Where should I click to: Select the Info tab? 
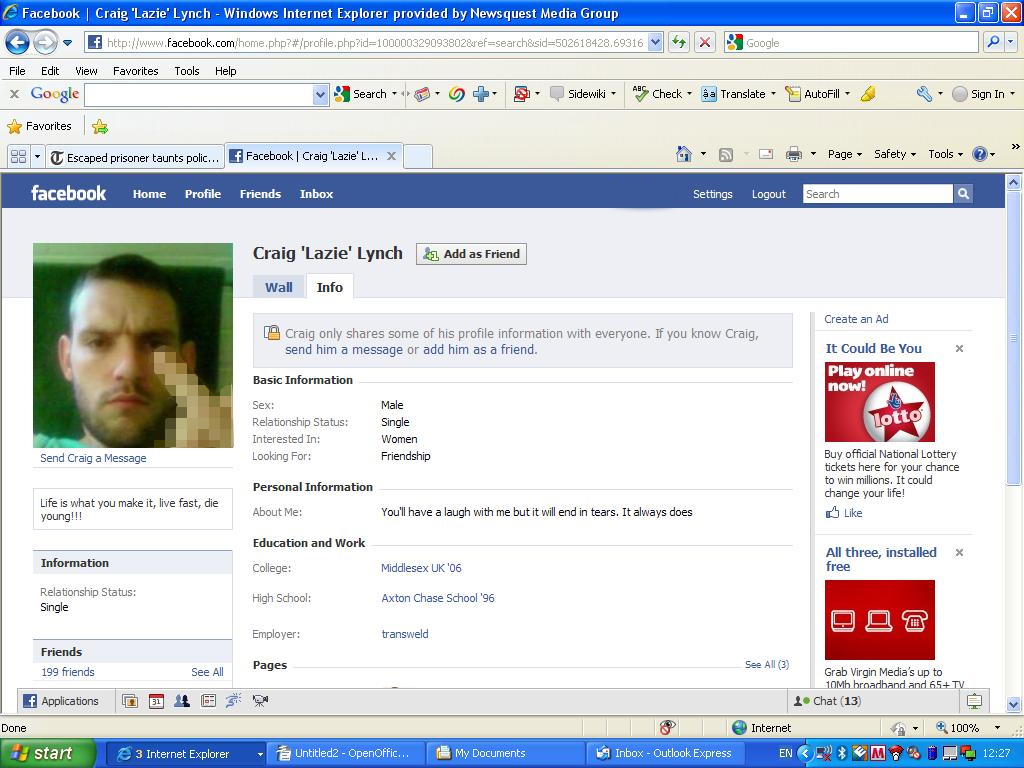(330, 287)
